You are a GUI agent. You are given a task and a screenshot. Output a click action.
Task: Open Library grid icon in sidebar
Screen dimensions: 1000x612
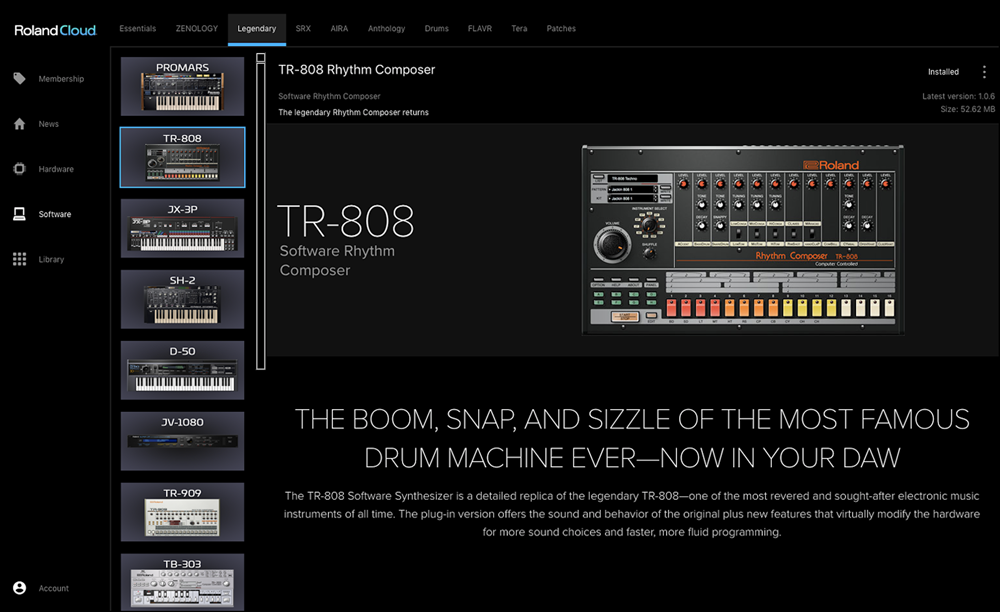[20, 259]
